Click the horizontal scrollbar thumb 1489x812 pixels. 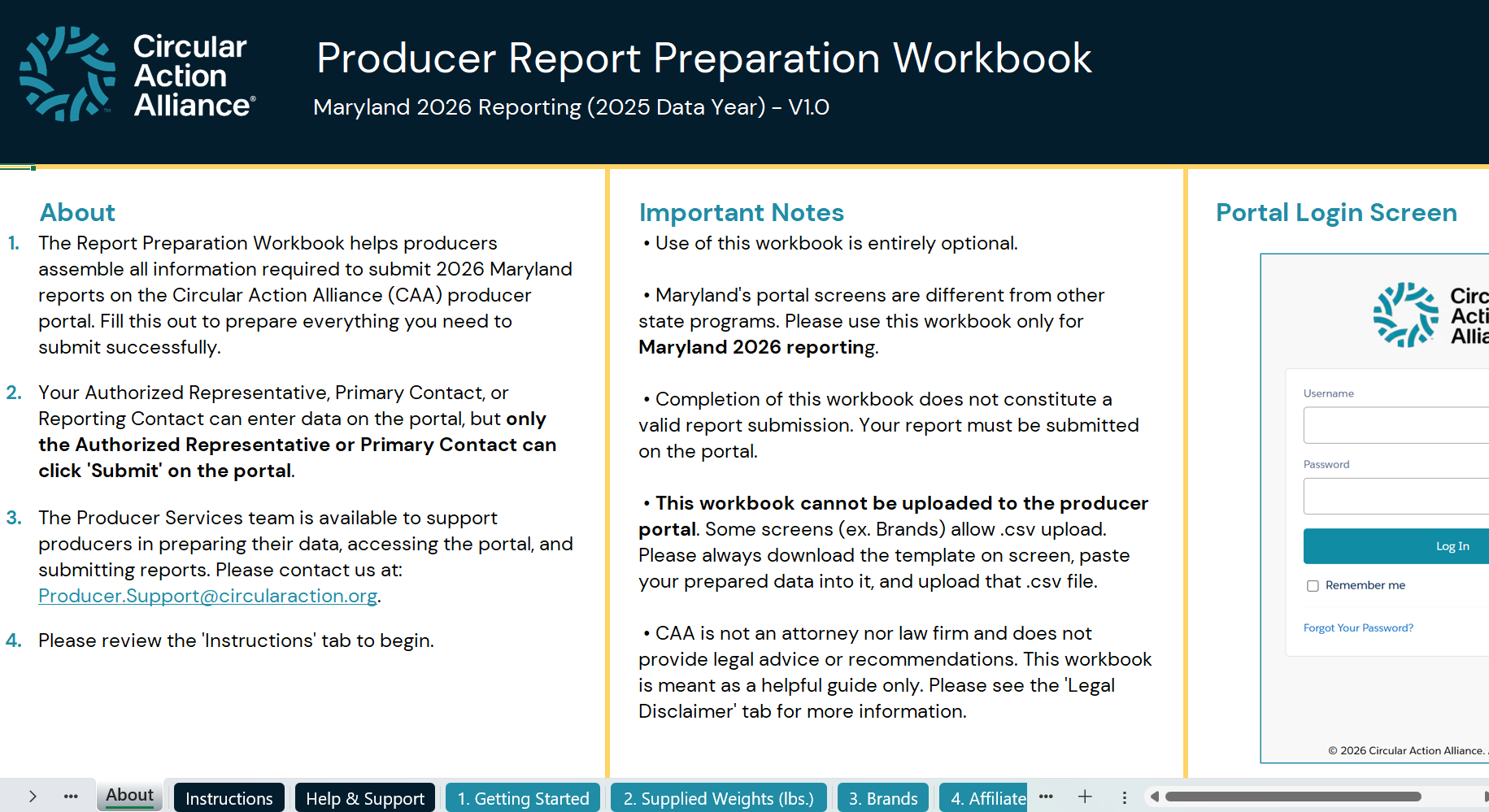[x=1293, y=797]
